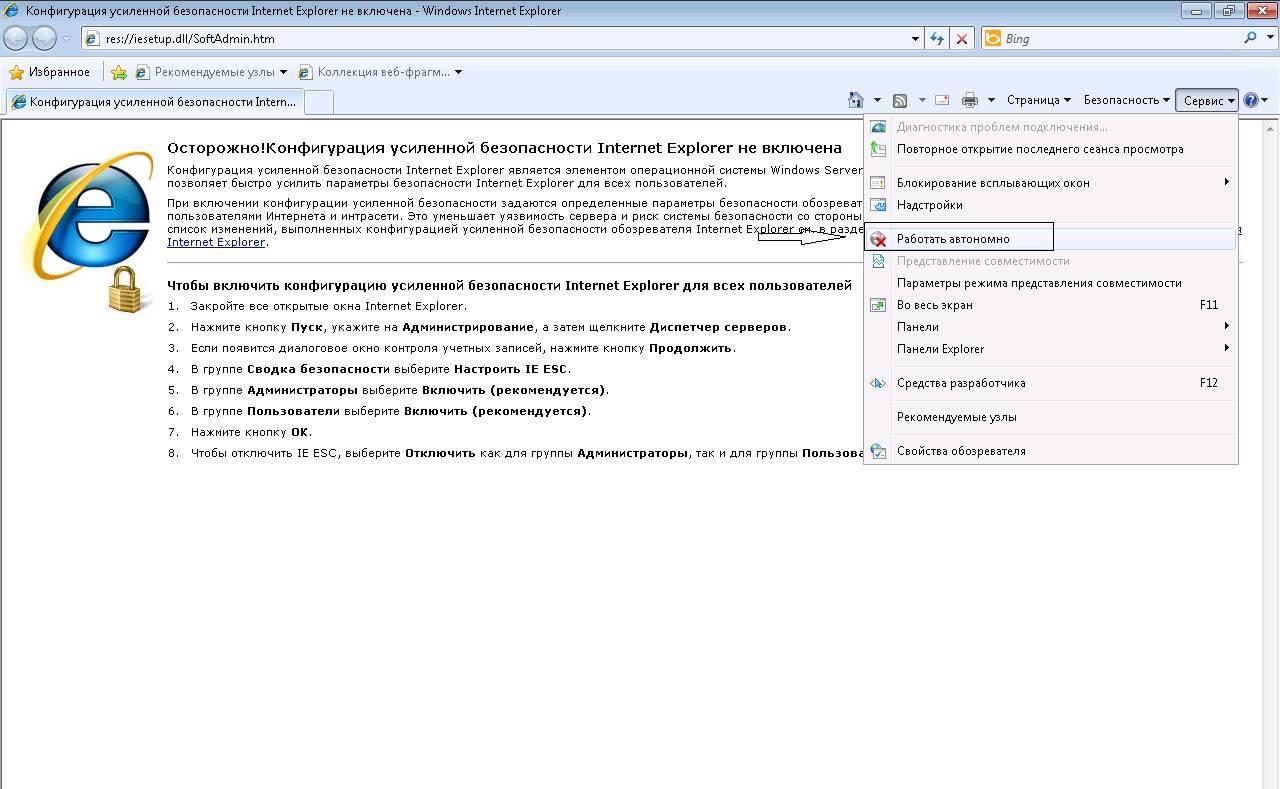Expand the Рекомендуемые узлы favorites dropdown
1280x789 pixels.
(x=283, y=72)
